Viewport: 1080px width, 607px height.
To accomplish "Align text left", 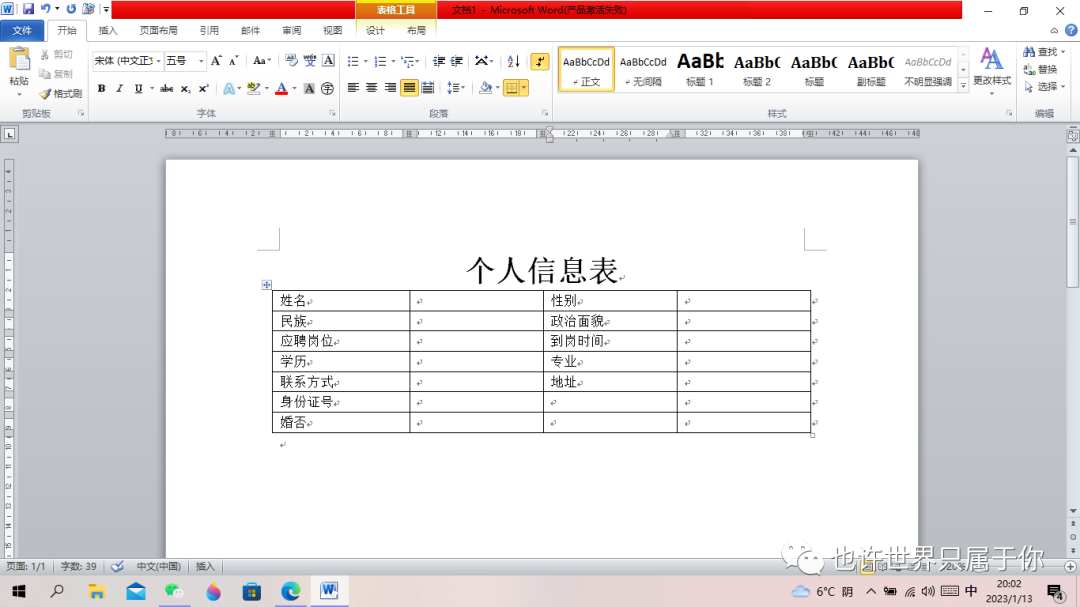I will tap(353, 88).
